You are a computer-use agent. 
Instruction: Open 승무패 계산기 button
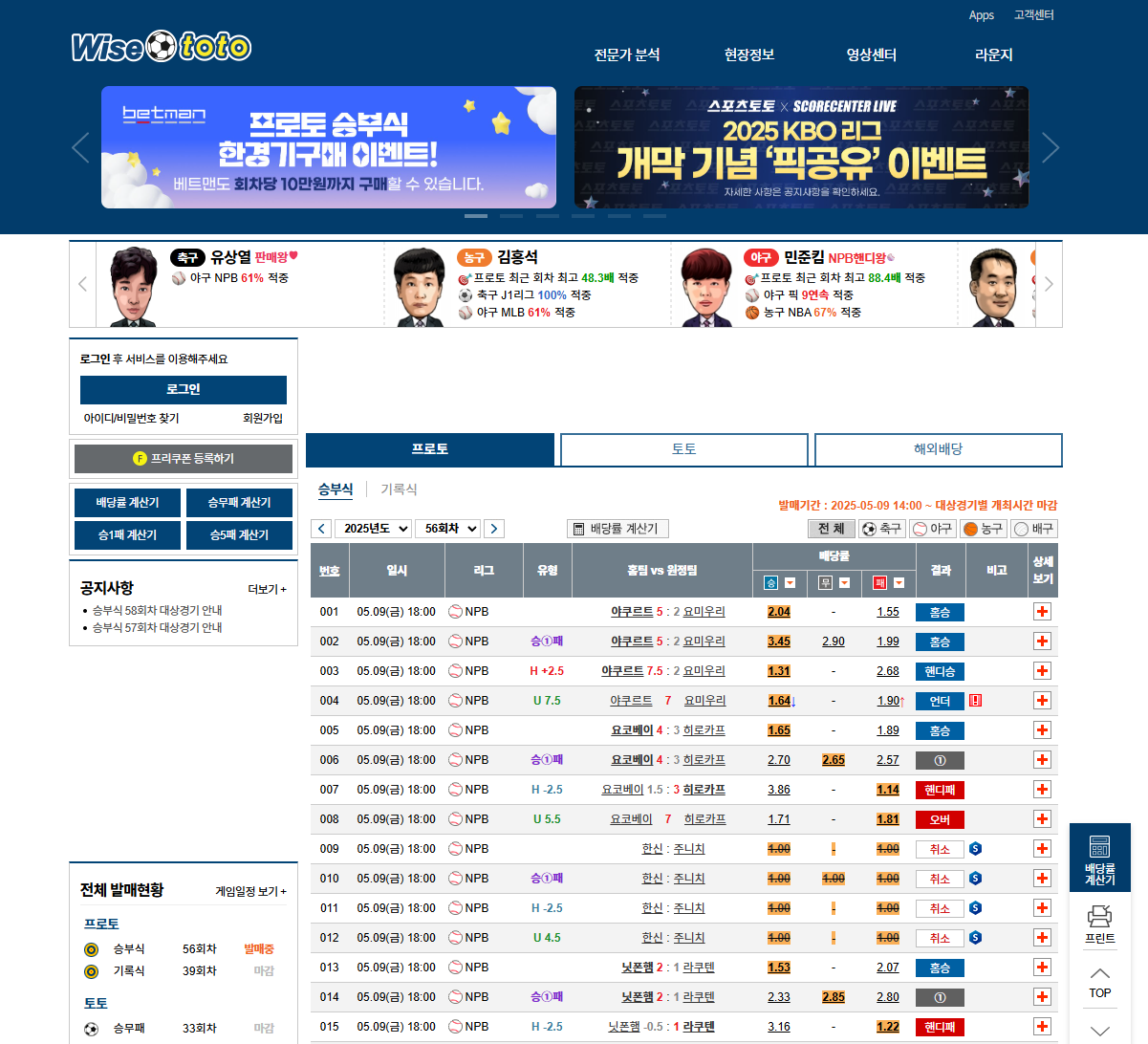point(239,503)
